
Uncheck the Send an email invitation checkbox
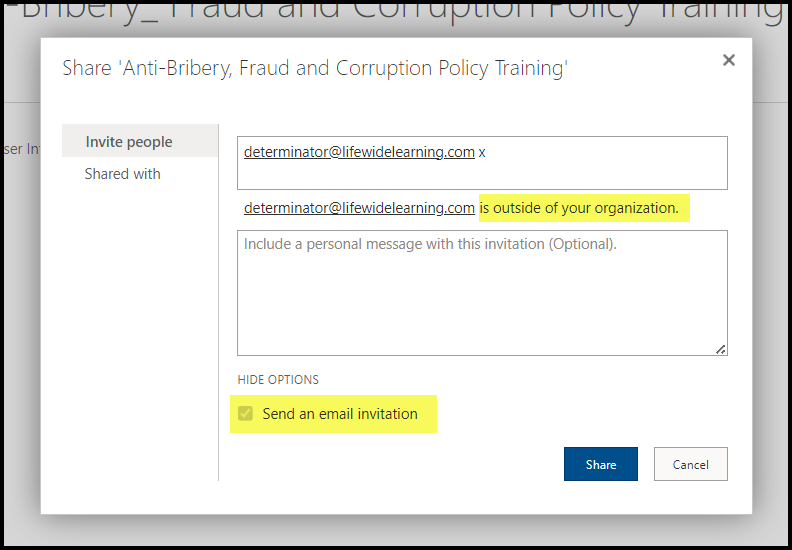click(x=246, y=413)
